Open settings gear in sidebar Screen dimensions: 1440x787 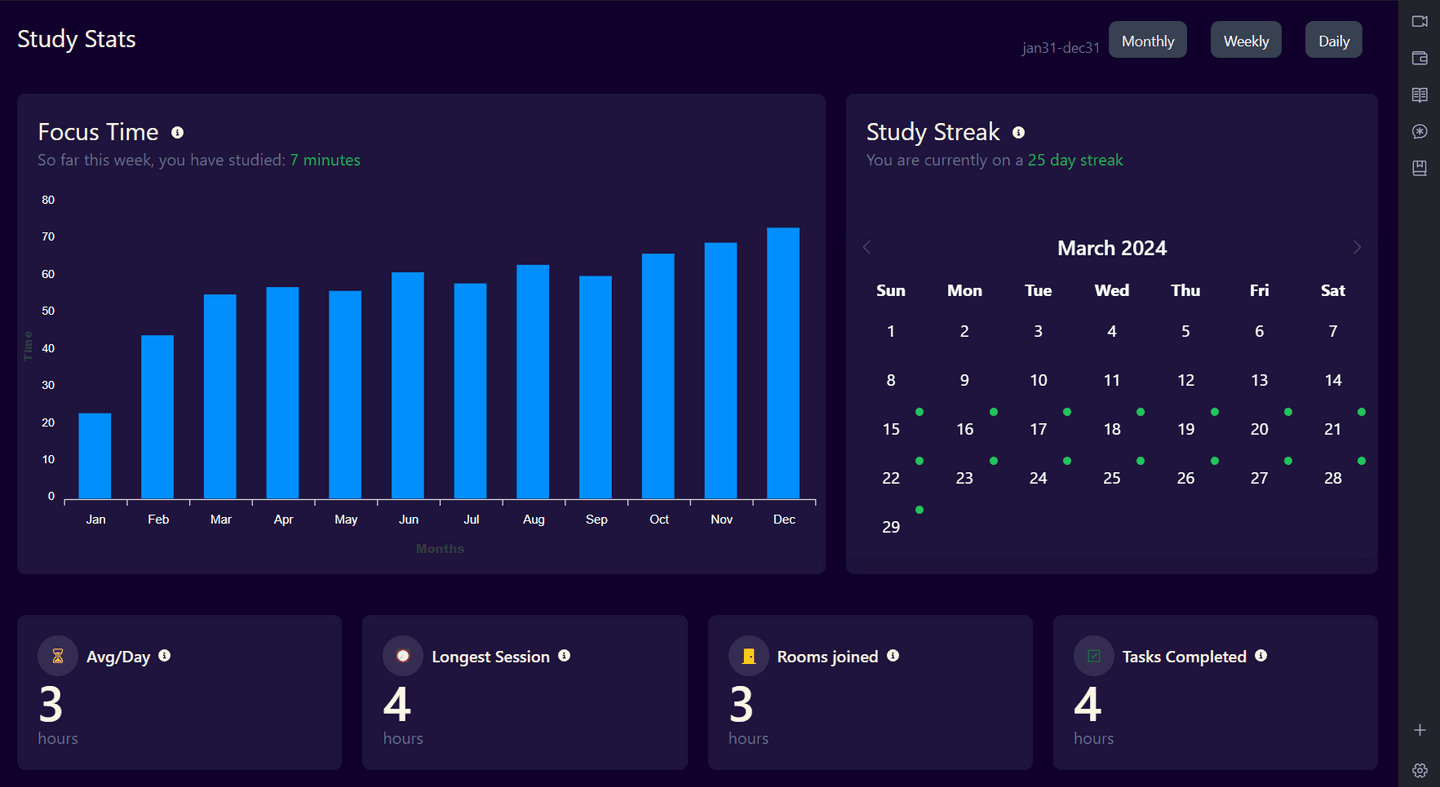click(1419, 770)
